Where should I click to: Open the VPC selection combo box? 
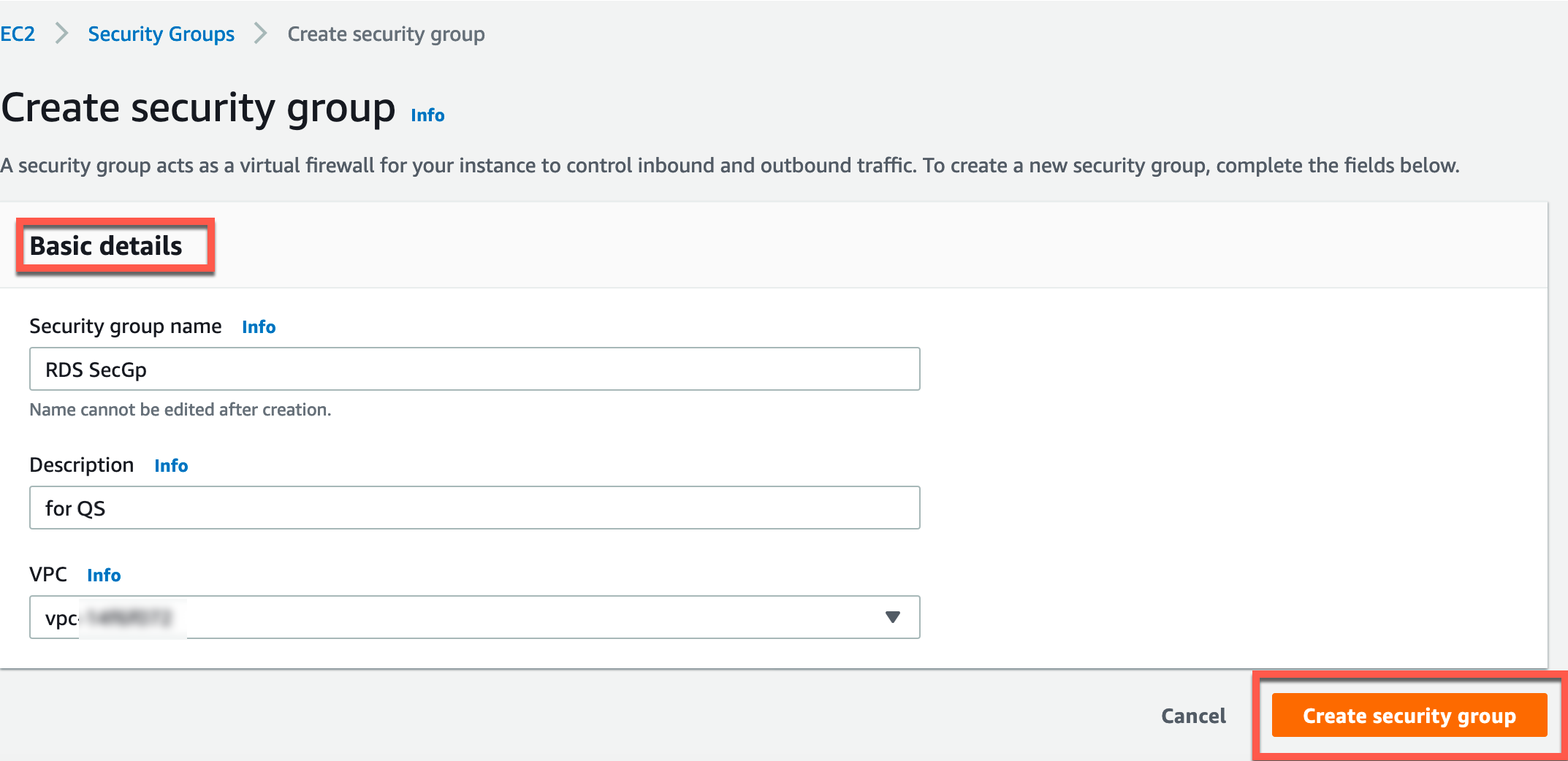pos(474,618)
